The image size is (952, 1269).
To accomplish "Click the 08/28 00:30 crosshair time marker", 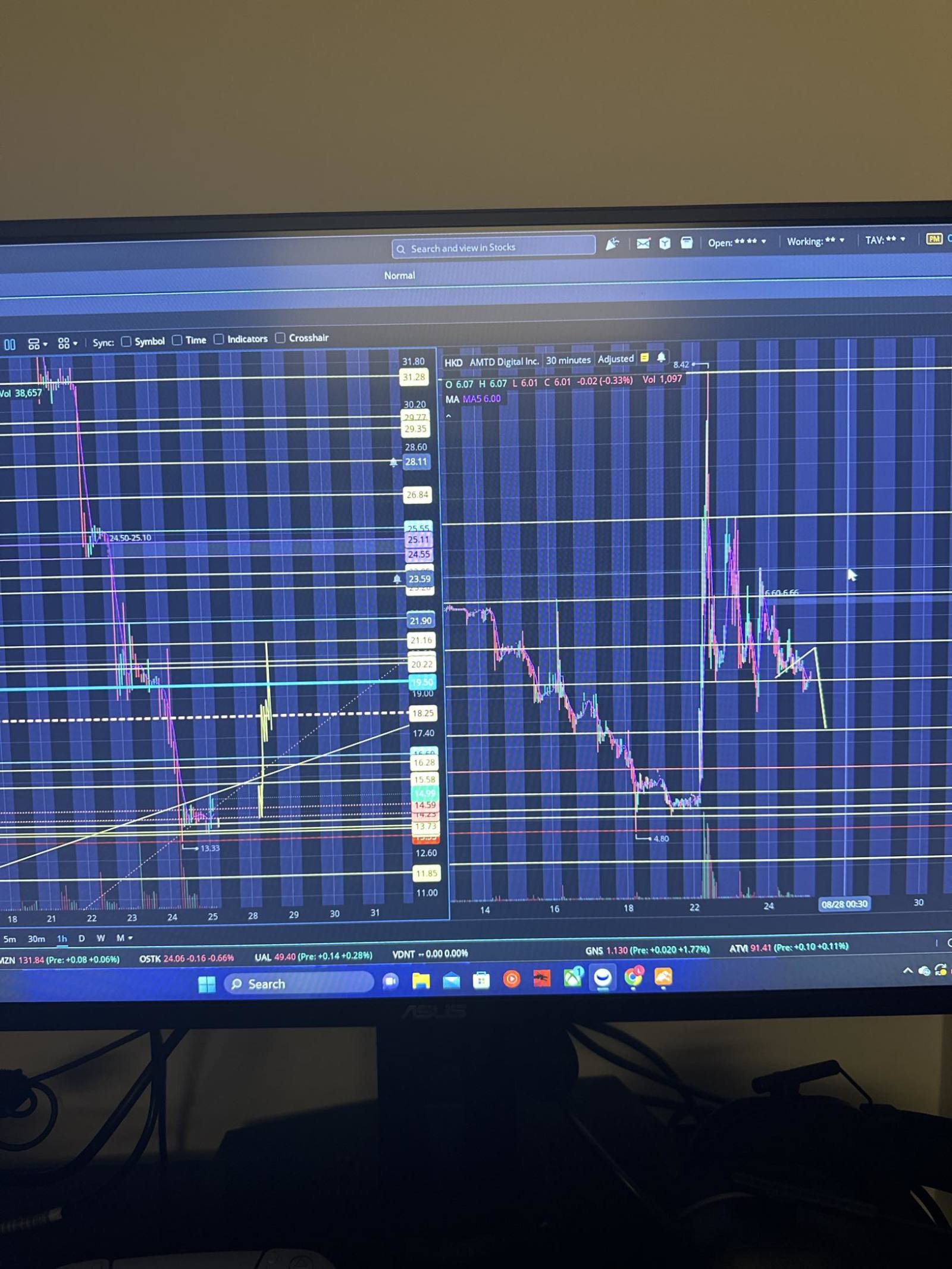I will [x=844, y=904].
